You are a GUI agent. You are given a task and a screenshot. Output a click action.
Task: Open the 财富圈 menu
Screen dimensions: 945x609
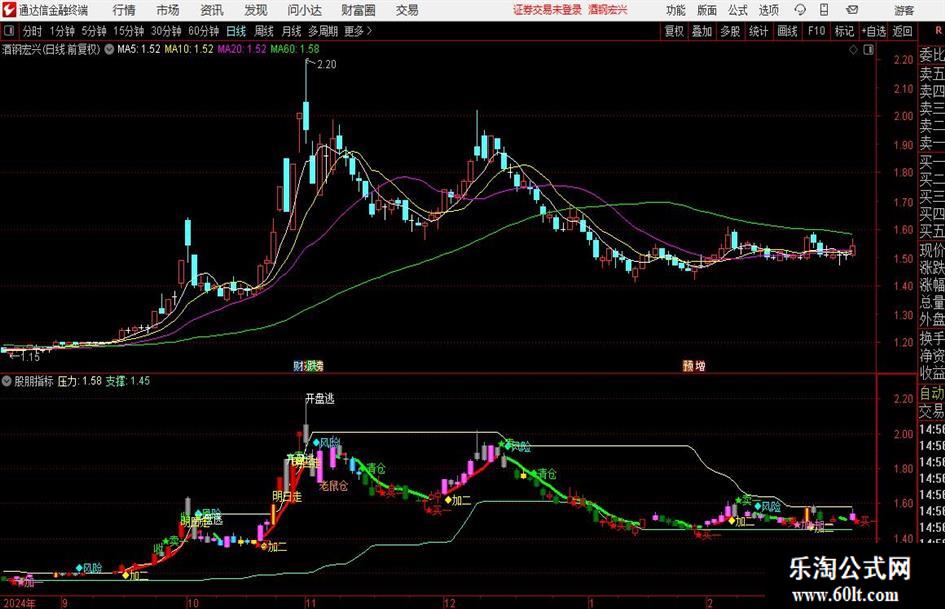[358, 10]
